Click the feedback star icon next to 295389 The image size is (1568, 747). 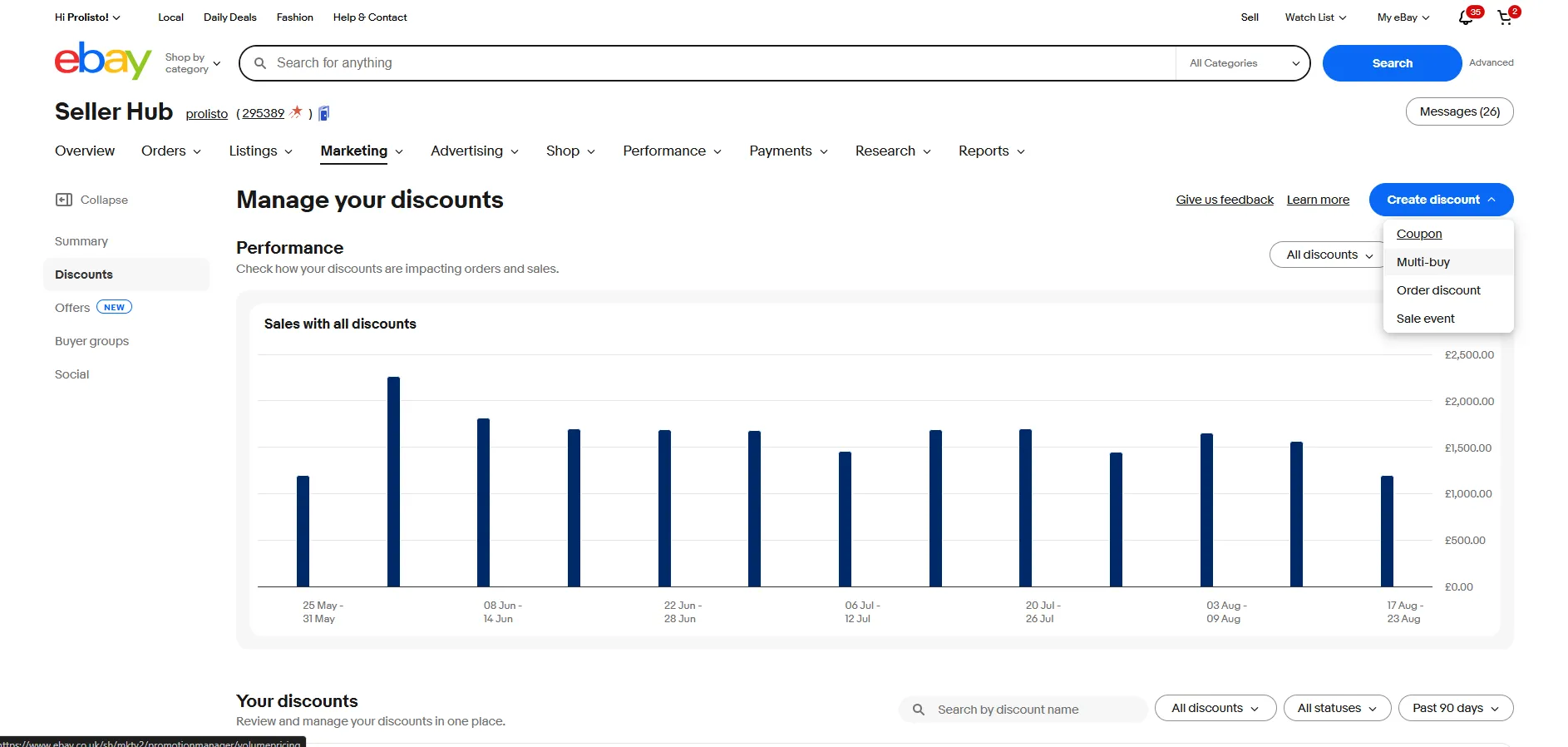(296, 112)
